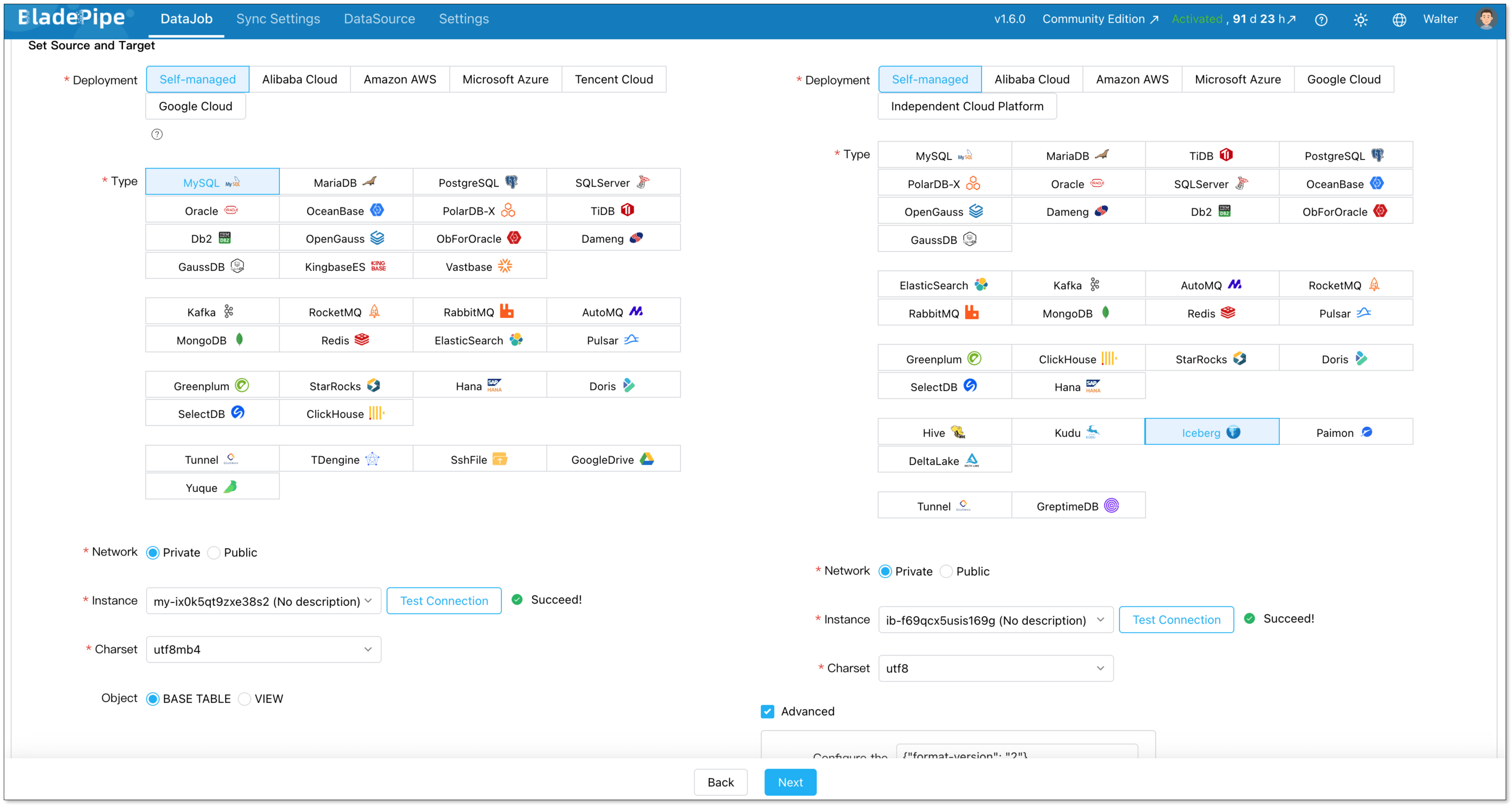Open the DataSource tab
The height and width of the screenshot is (806, 1512).
(379, 19)
